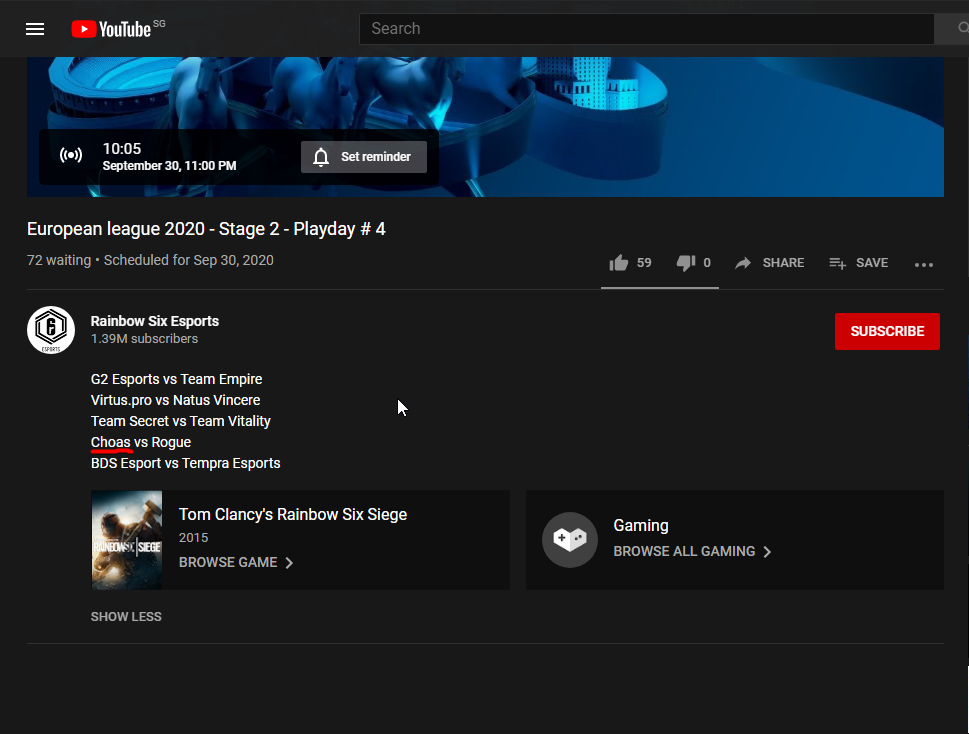Click the Share arrow icon
The width and height of the screenshot is (969, 734).
pyautogui.click(x=743, y=263)
